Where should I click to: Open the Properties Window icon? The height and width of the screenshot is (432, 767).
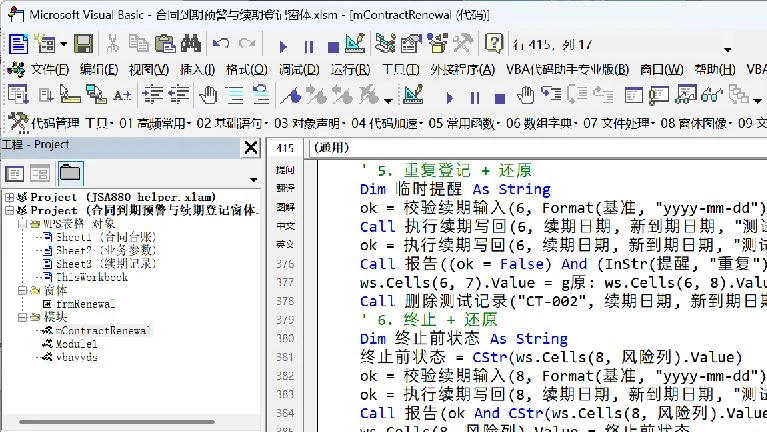pyautogui.click(x=411, y=44)
